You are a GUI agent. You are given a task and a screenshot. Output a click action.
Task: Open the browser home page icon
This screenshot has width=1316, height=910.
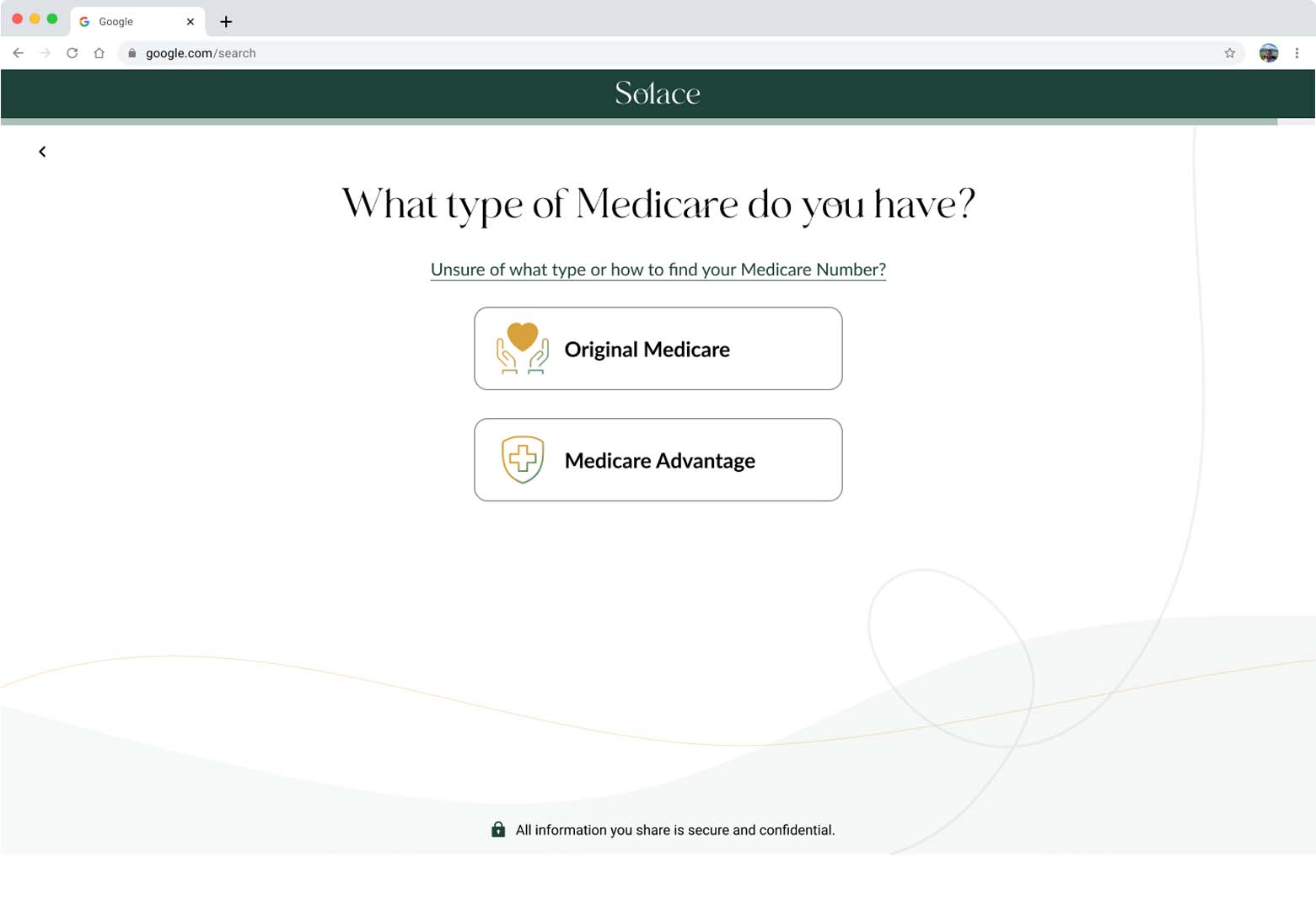(x=99, y=53)
